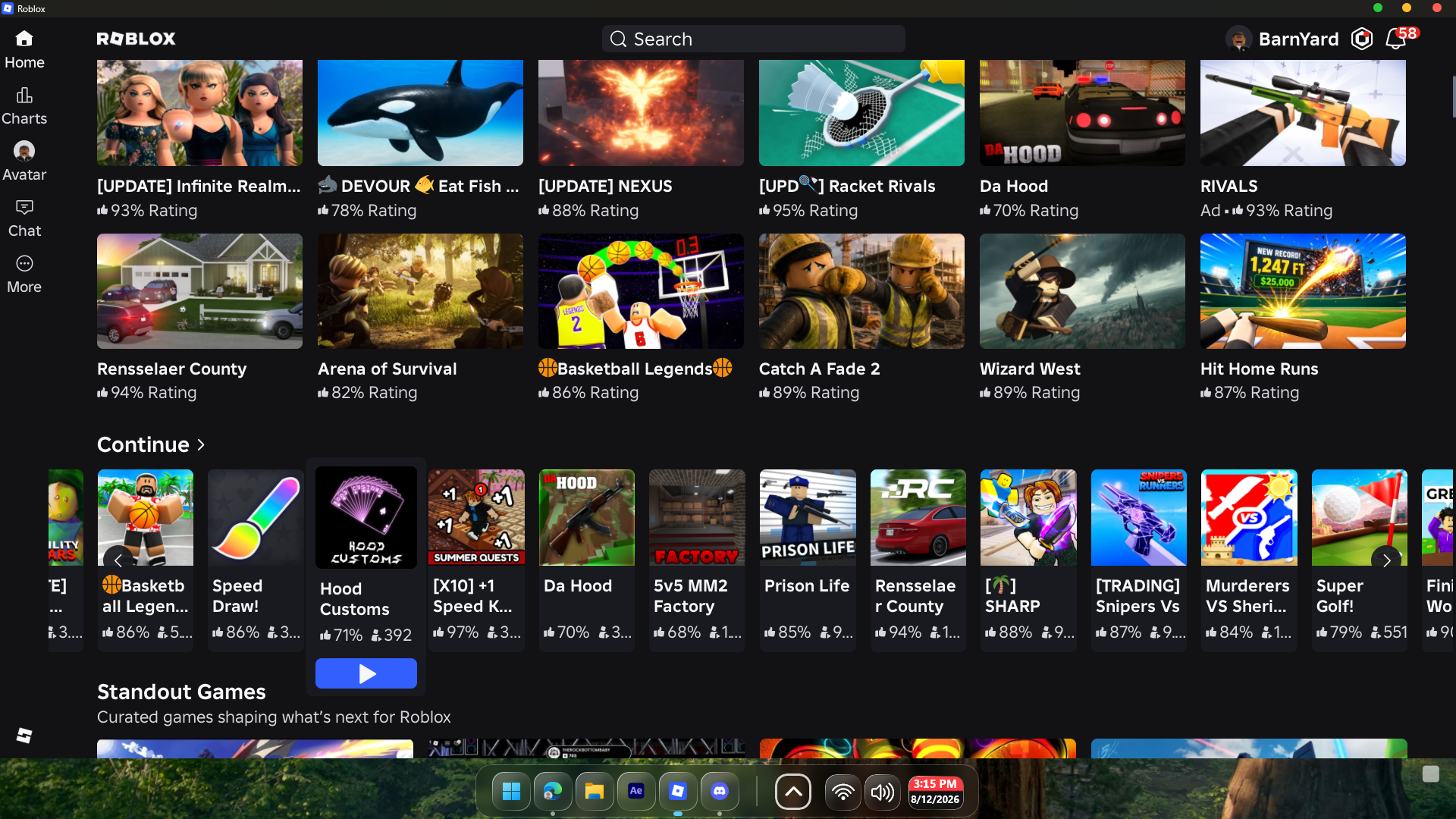The height and width of the screenshot is (819, 1456).
Task: Open Discord from the taskbar
Action: coord(720,792)
